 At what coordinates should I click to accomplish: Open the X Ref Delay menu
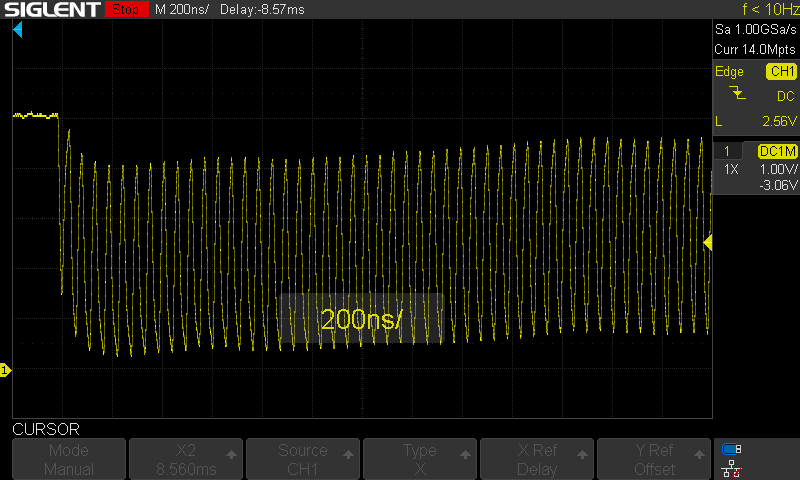[537, 459]
